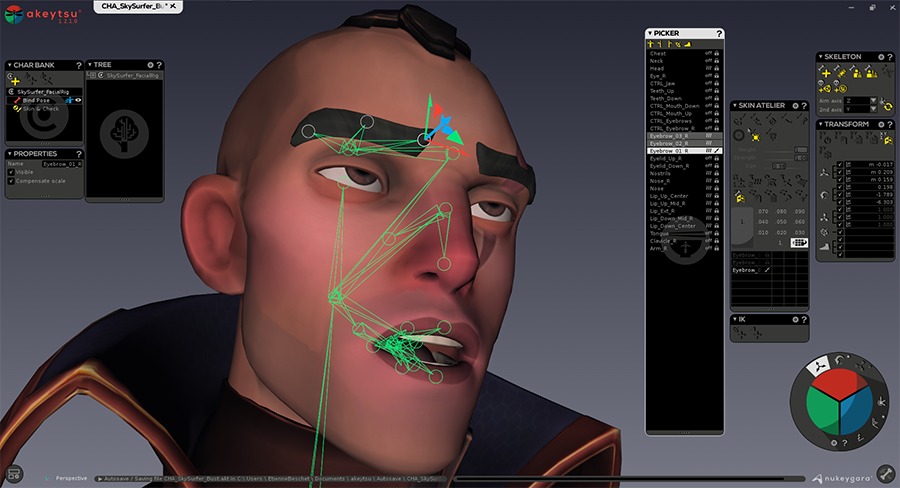Edit the Name field Eyebrow_01_R
Viewport: 900px width, 488px height.
point(62,164)
